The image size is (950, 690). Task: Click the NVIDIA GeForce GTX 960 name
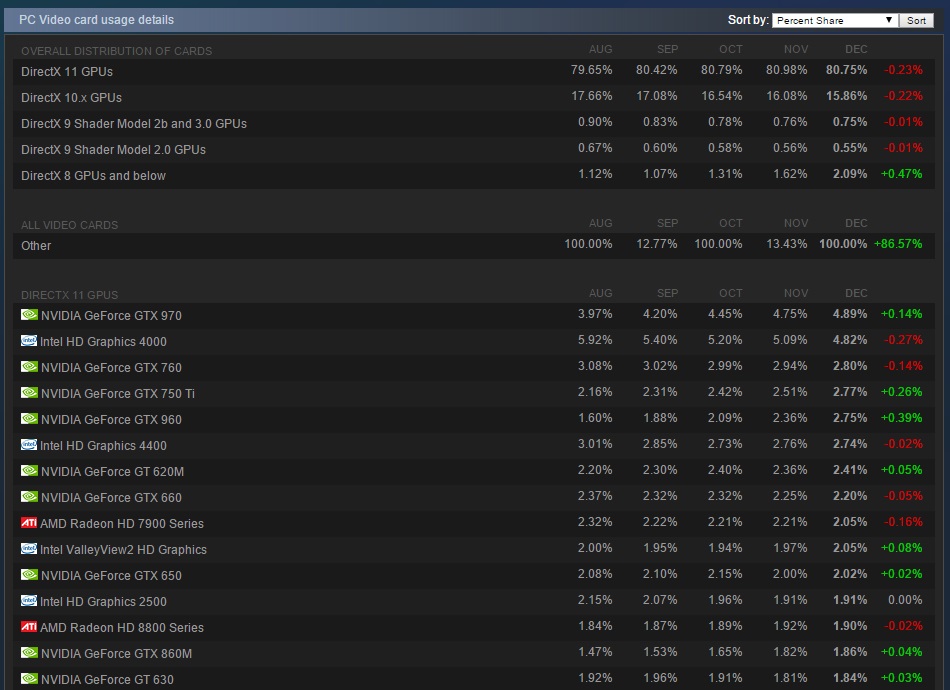point(111,420)
